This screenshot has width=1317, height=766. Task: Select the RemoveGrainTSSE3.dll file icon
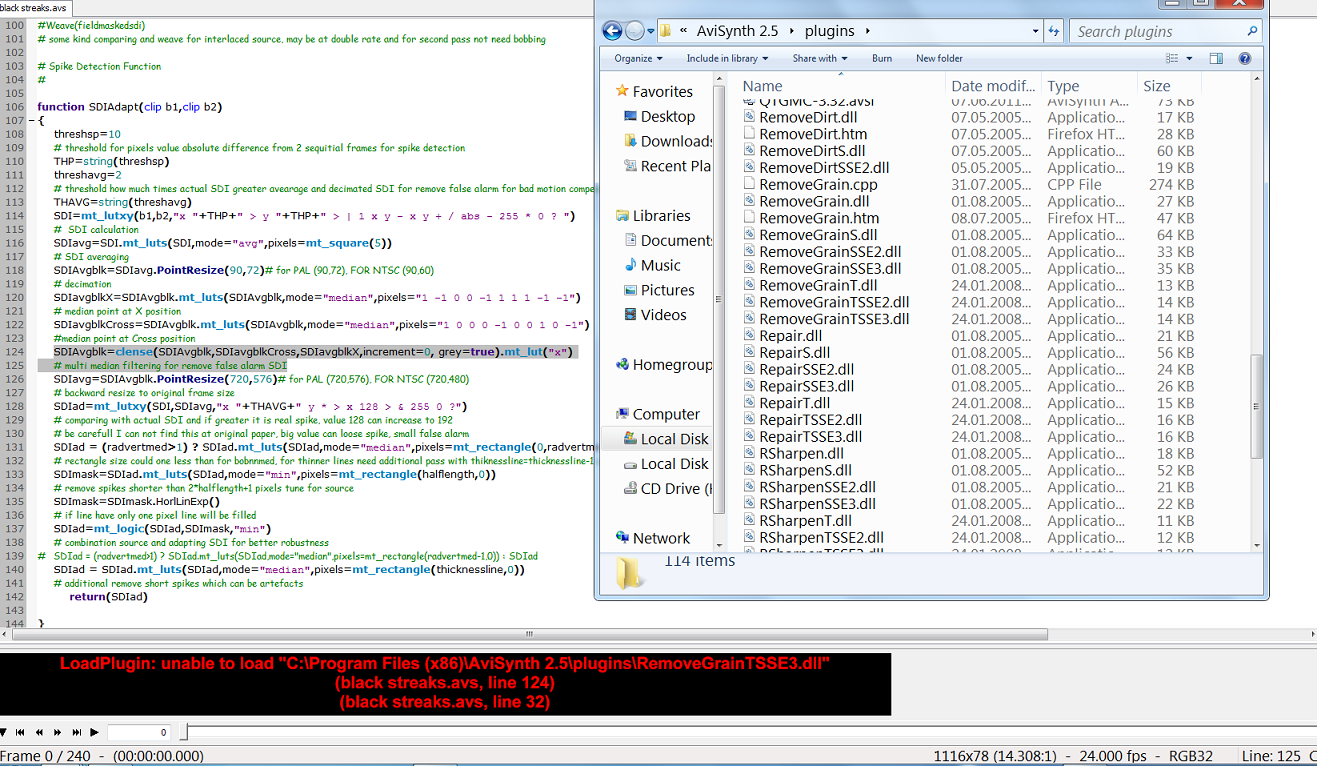[750, 319]
